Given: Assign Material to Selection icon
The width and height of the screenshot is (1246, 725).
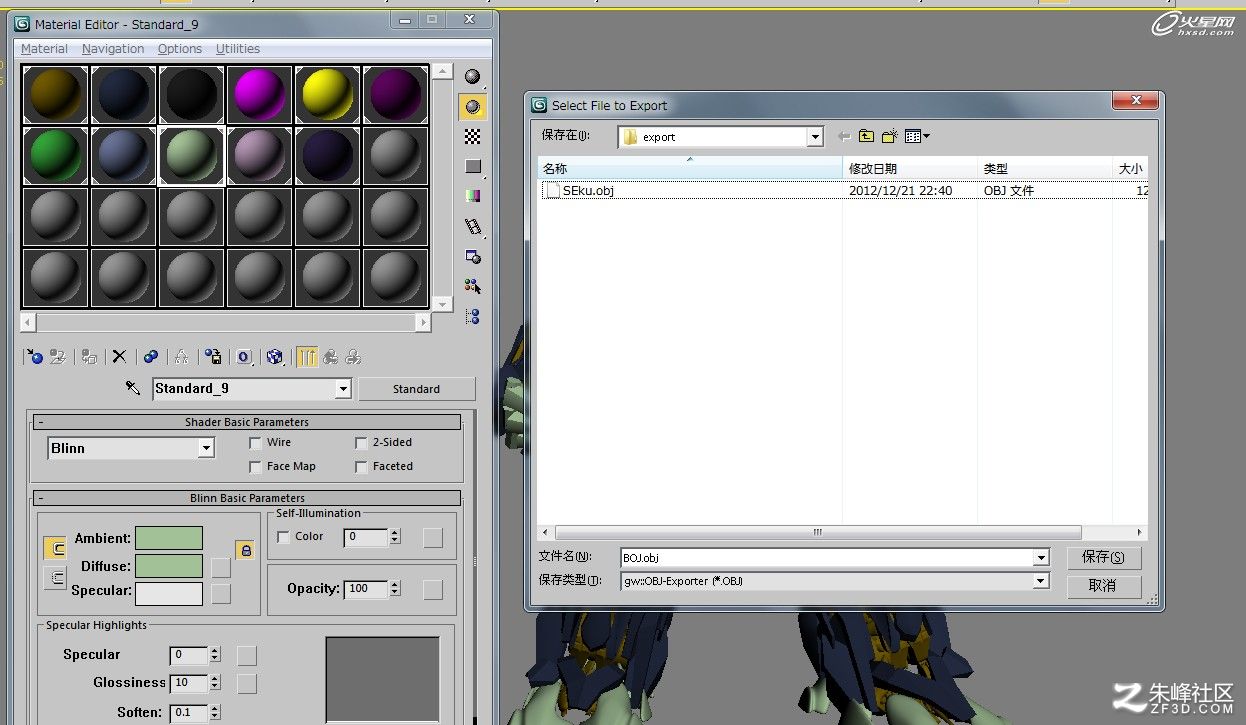Looking at the screenshot, I should click(89, 356).
